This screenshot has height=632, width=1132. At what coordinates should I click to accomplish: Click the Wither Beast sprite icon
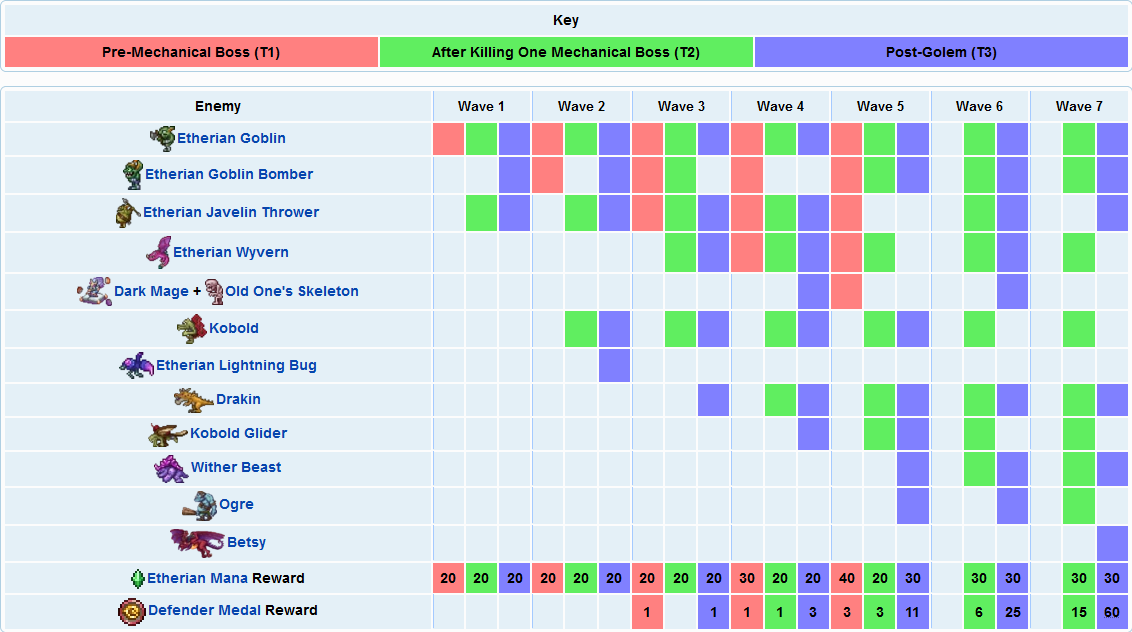tap(171, 469)
